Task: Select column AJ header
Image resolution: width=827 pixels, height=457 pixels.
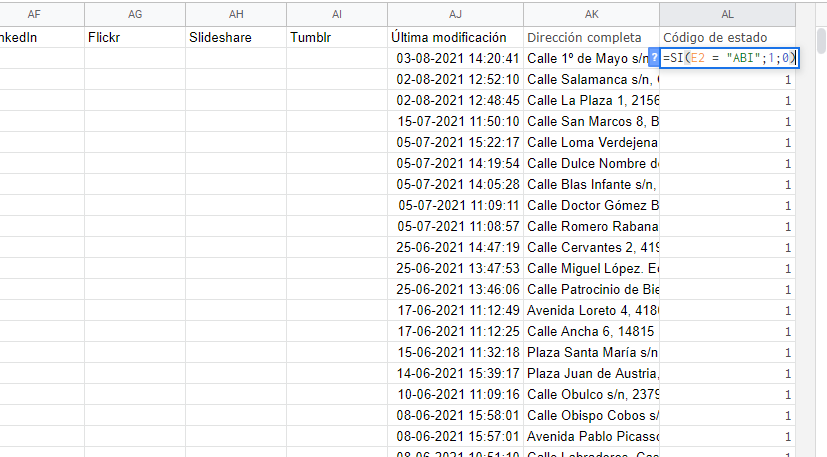Action: tap(455, 15)
